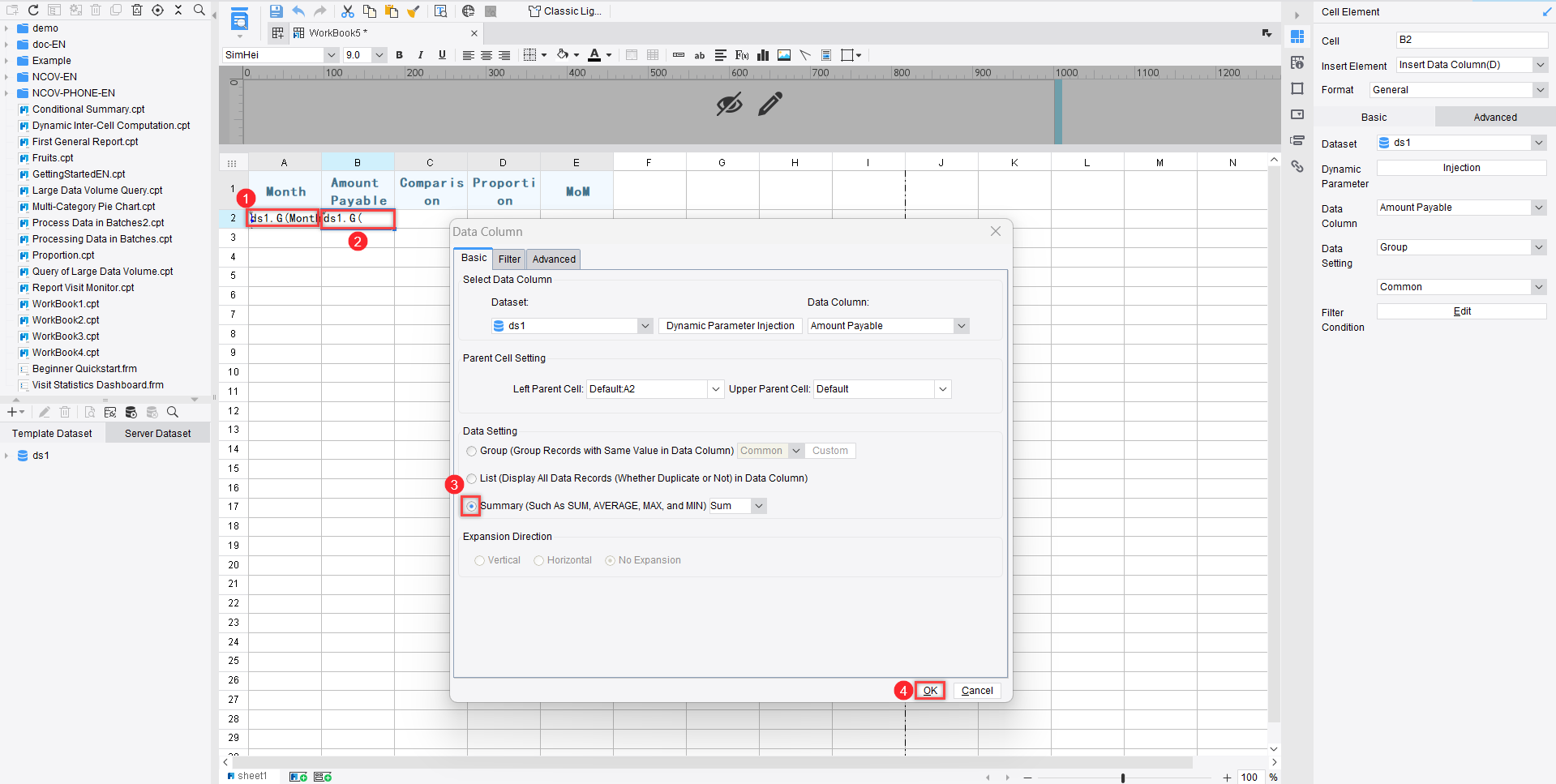The height and width of the screenshot is (784, 1556).
Task: Click the Cut scissors icon
Action: click(x=348, y=11)
